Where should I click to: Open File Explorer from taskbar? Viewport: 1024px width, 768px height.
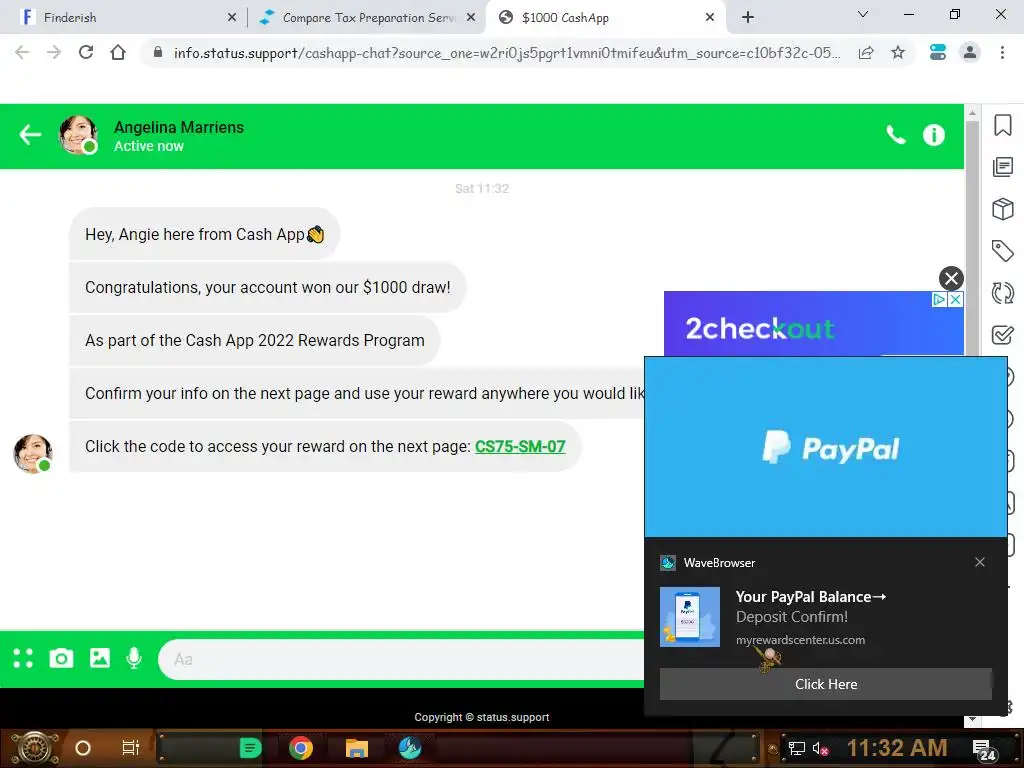[357, 748]
